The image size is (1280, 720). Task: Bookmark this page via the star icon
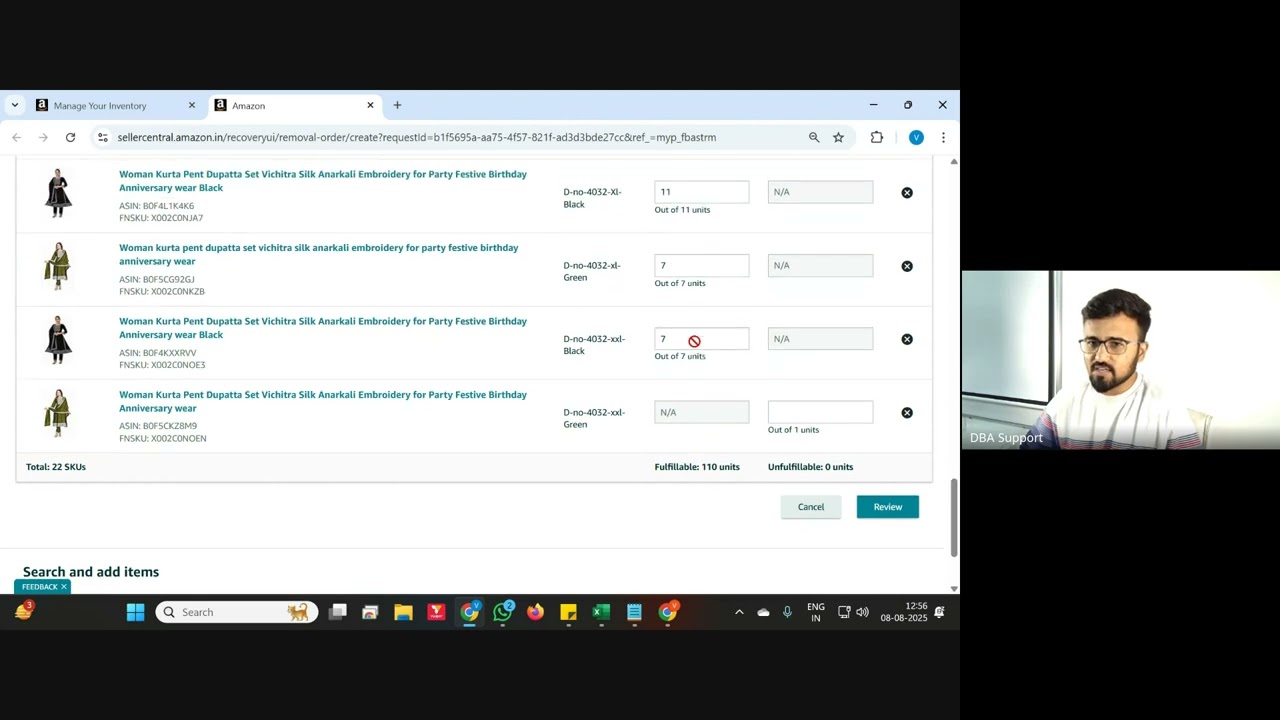point(838,137)
